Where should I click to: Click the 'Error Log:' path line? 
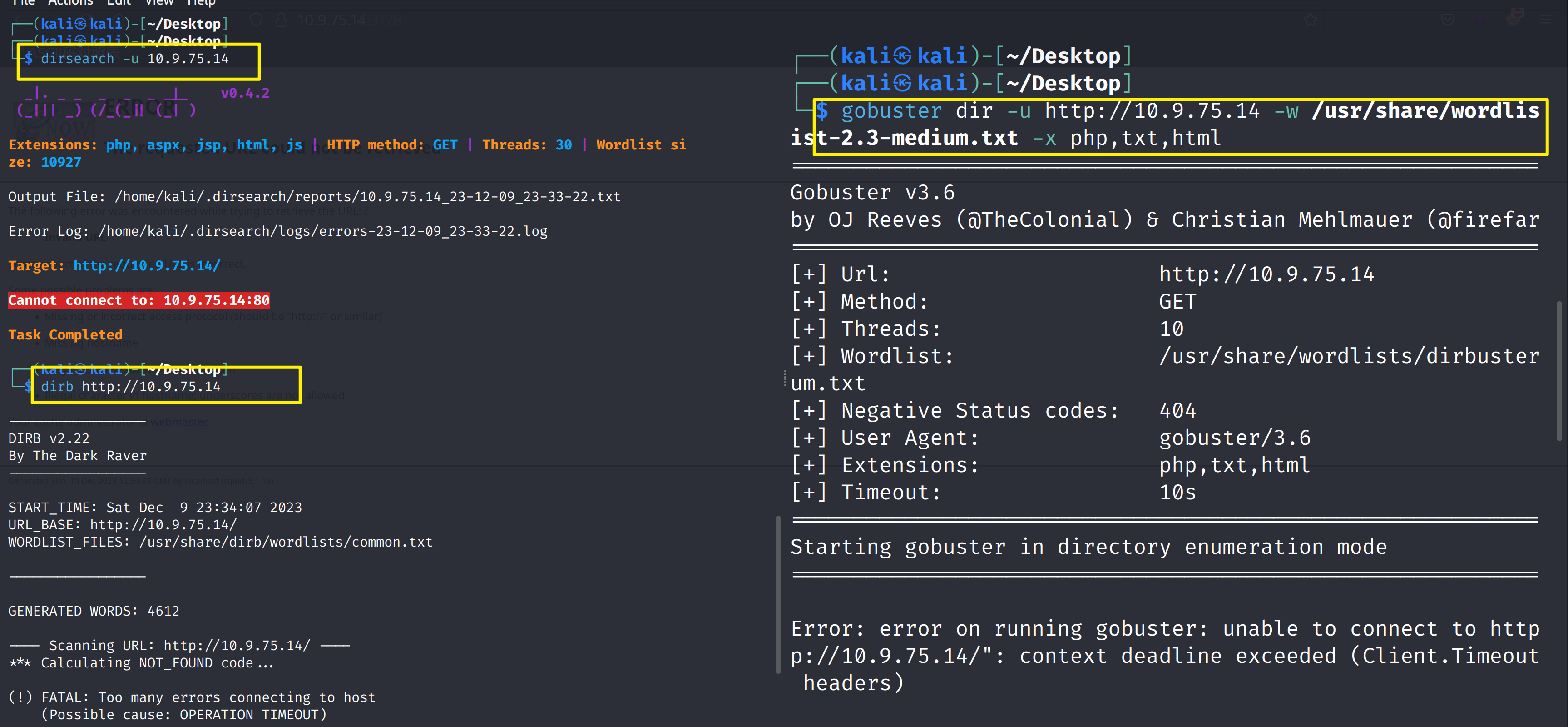pyautogui.click(x=277, y=231)
